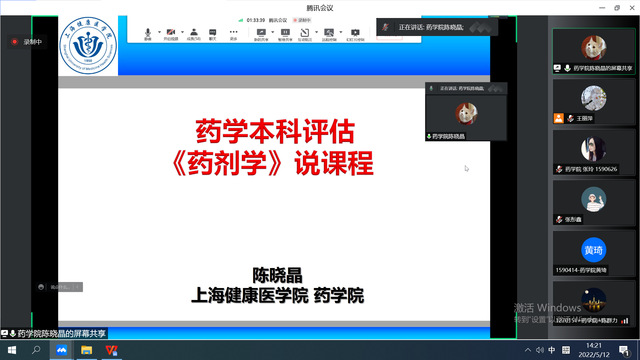Open the participants member list icon
640x360 pixels.
(193, 34)
